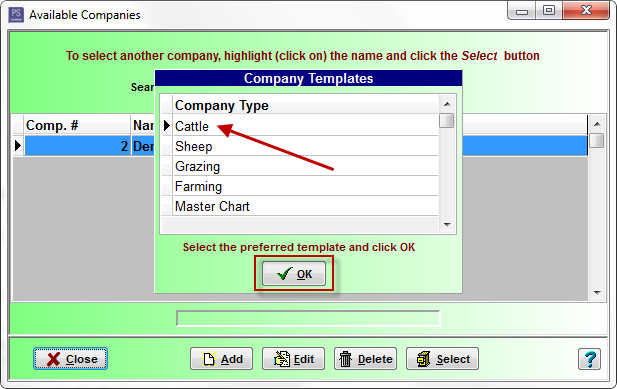Open Edit for selected company
This screenshot has width=617, height=389.
pos(294,359)
